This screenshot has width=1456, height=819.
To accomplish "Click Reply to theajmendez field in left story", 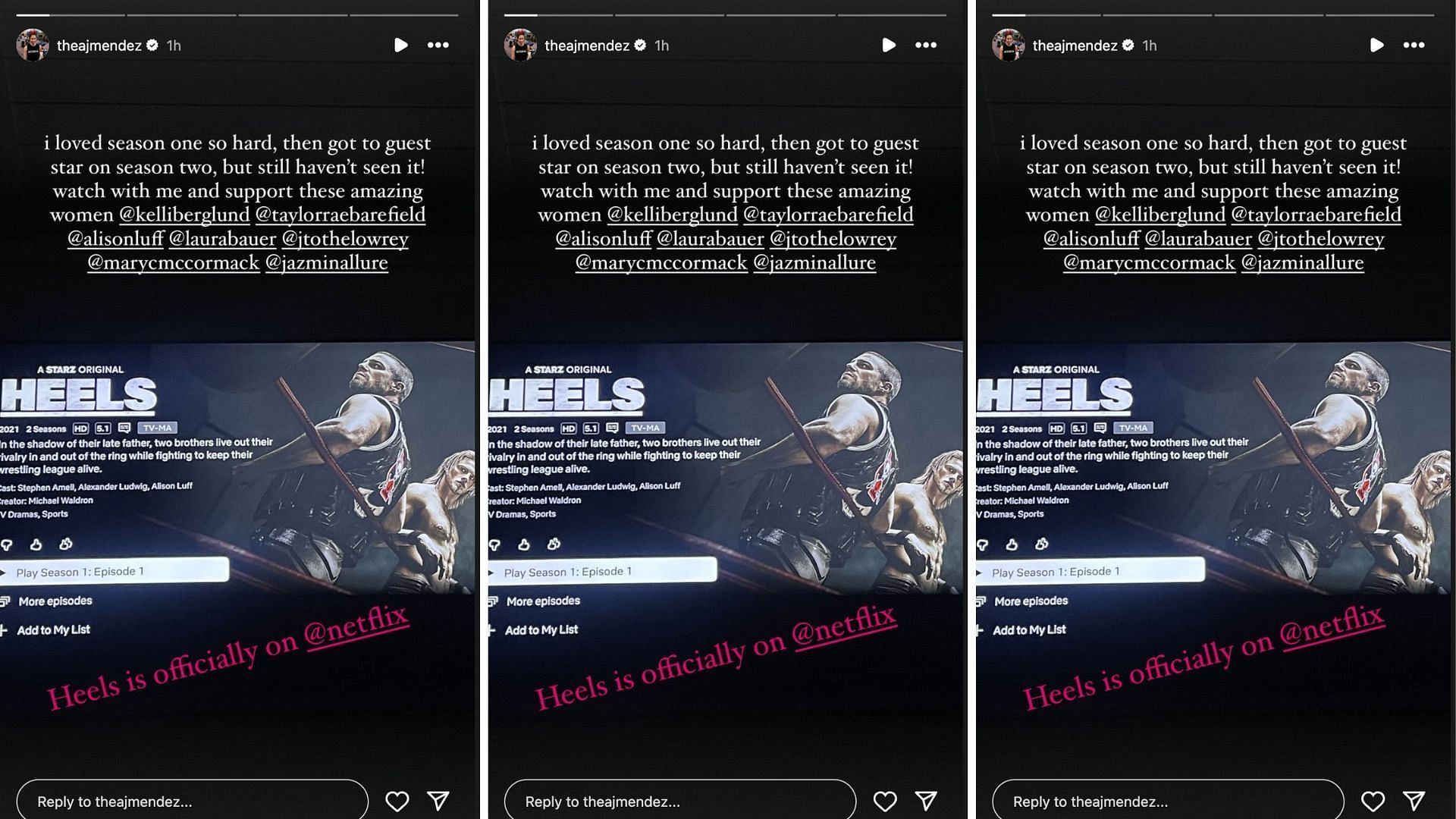I will coord(192,801).
